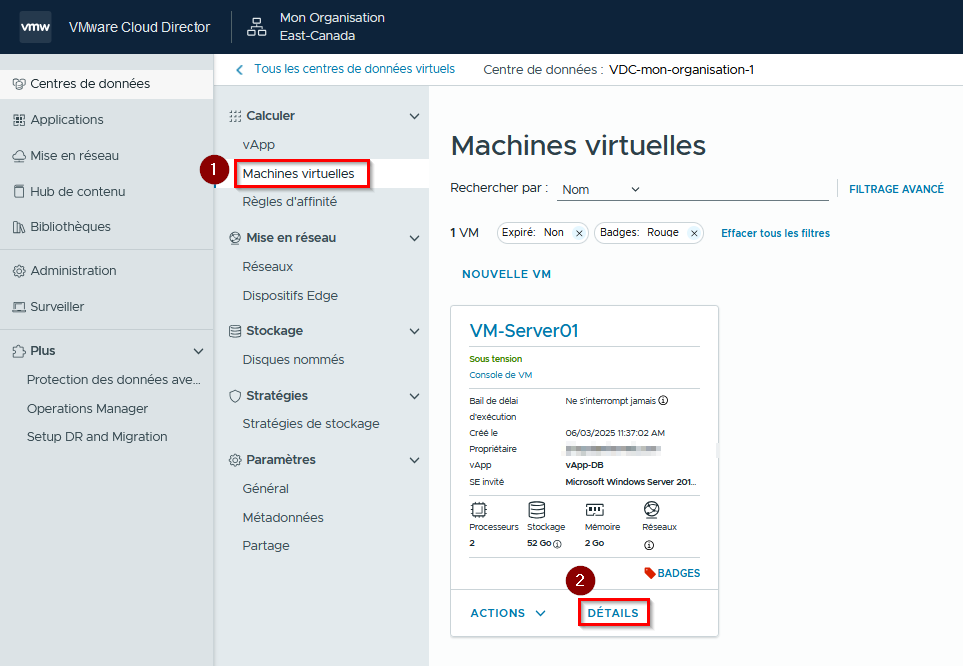
Task: Open Setup DR and Migration
Action: click(x=97, y=437)
